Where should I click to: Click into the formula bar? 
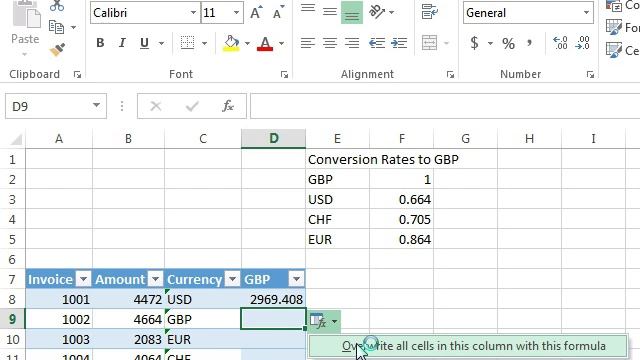[445, 106]
